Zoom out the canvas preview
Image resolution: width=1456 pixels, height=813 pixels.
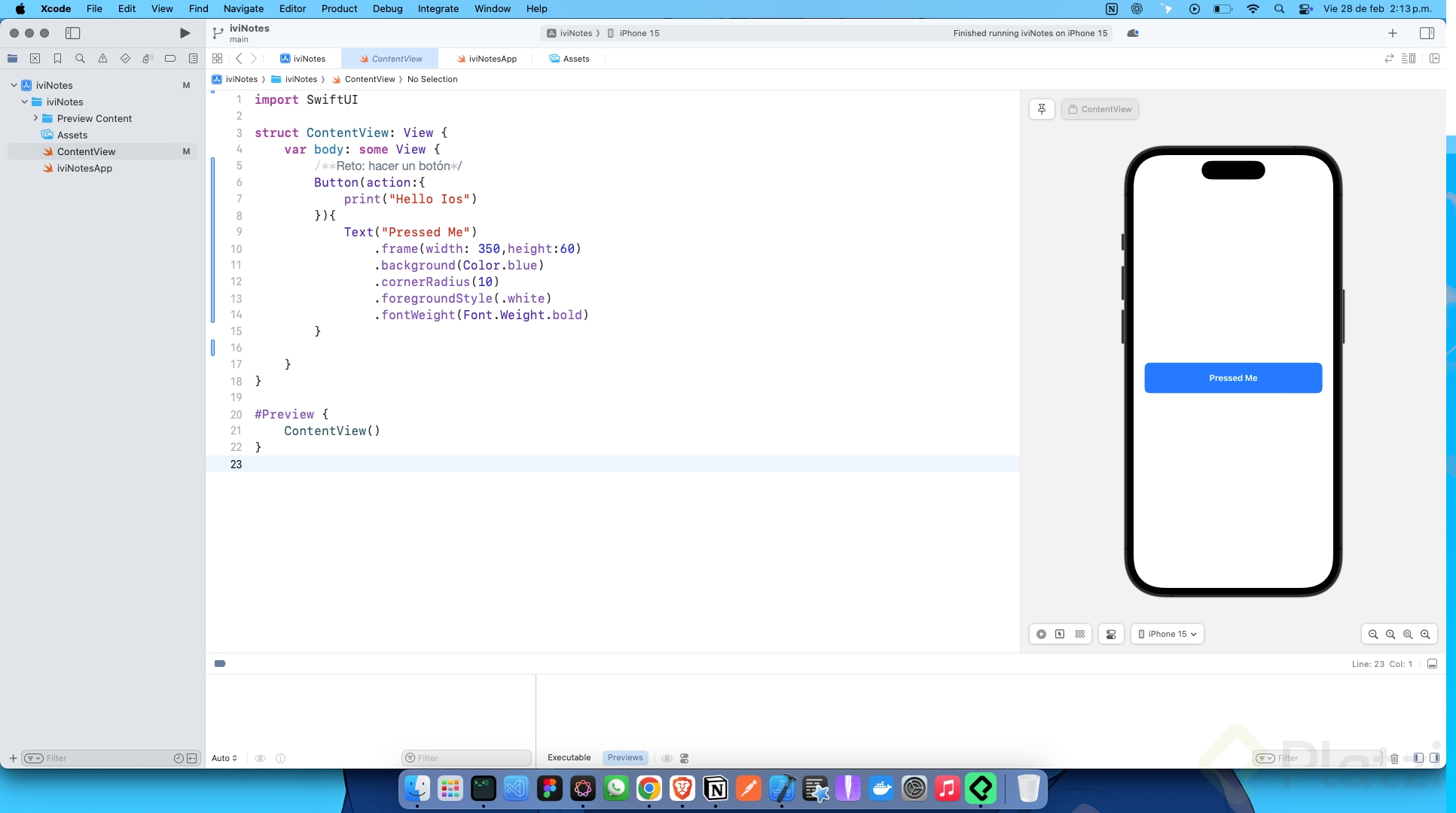pyautogui.click(x=1373, y=634)
